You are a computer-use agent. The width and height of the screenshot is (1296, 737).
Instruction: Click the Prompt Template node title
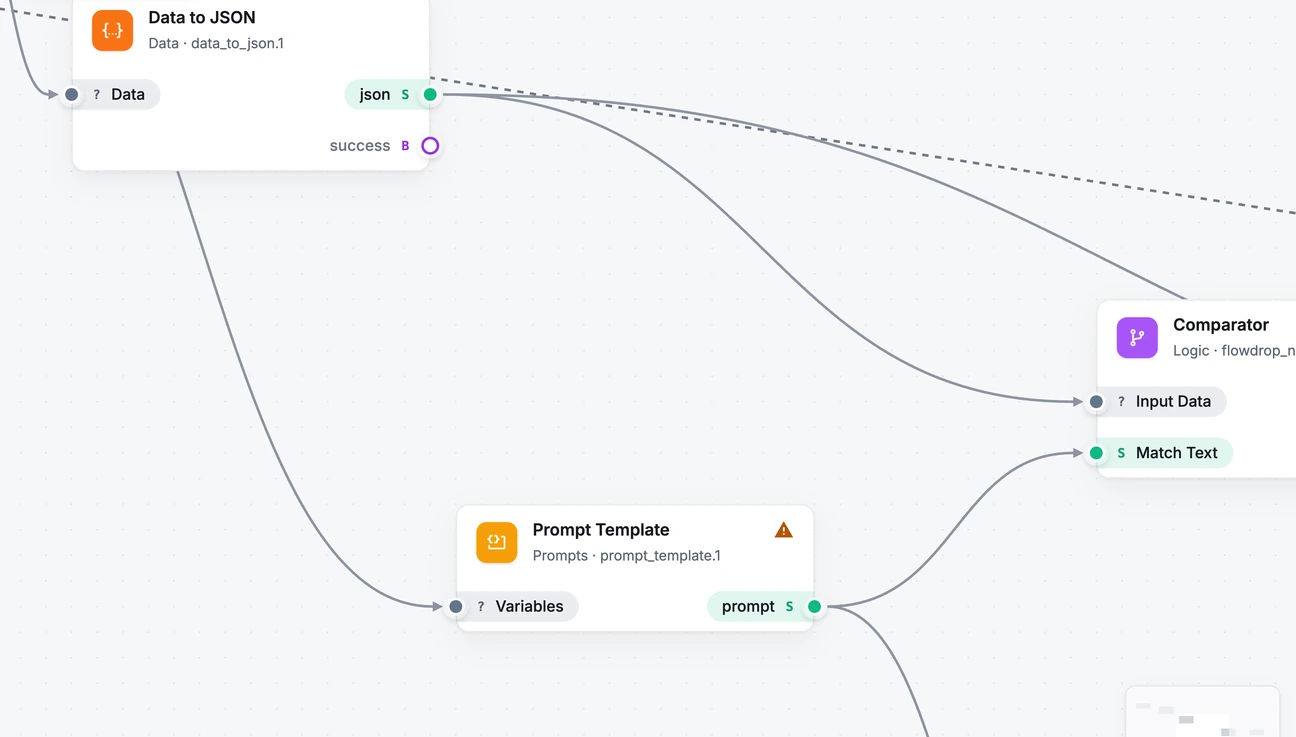coord(601,530)
